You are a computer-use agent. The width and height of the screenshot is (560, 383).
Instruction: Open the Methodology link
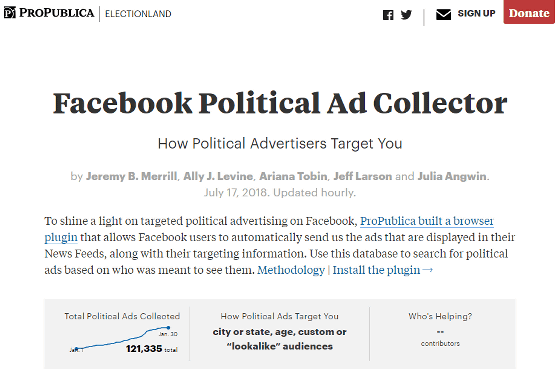(x=291, y=270)
